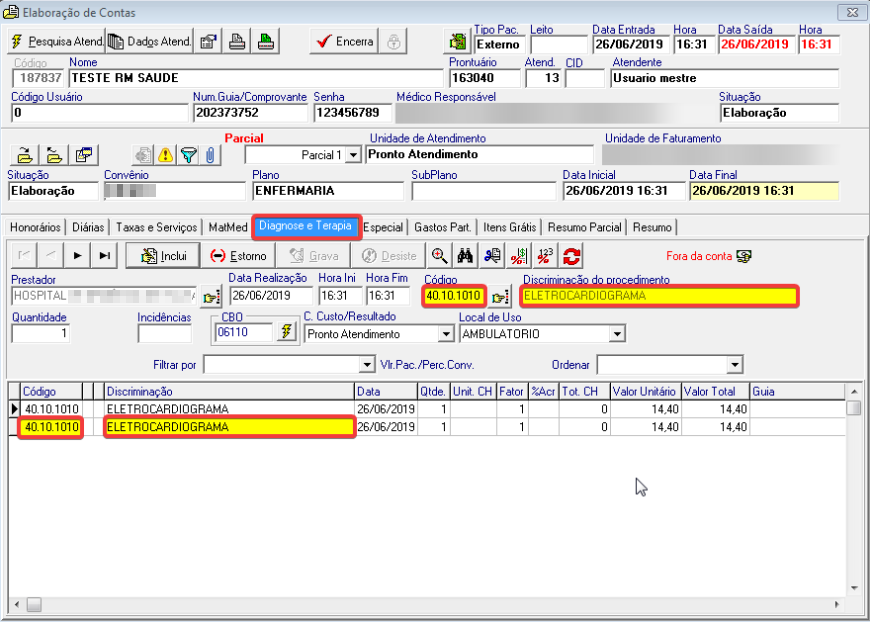Image resolution: width=870 pixels, height=622 pixels.
Task: Go to next record arrow
Action: [78, 256]
